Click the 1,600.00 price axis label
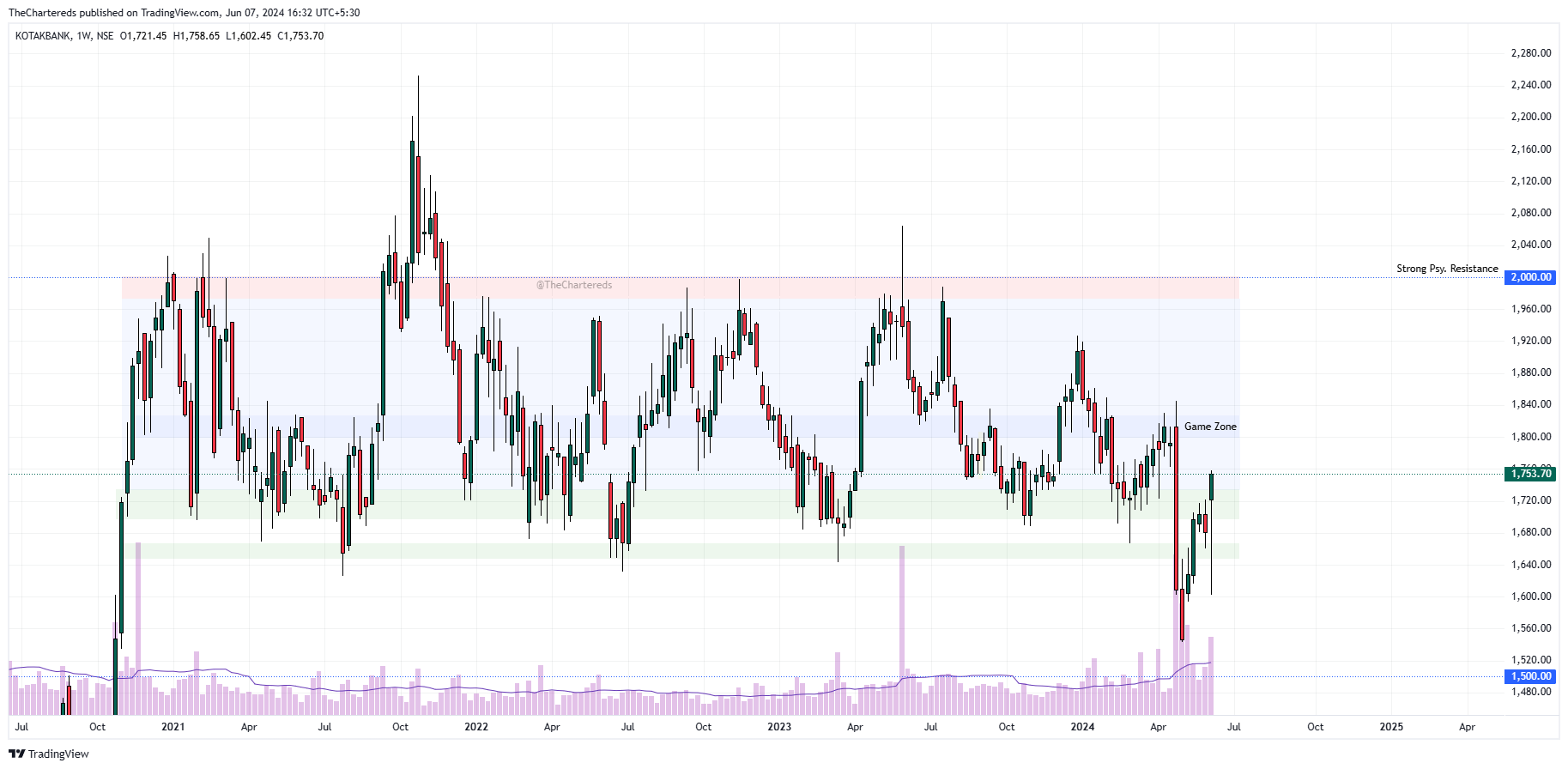 click(x=1531, y=596)
